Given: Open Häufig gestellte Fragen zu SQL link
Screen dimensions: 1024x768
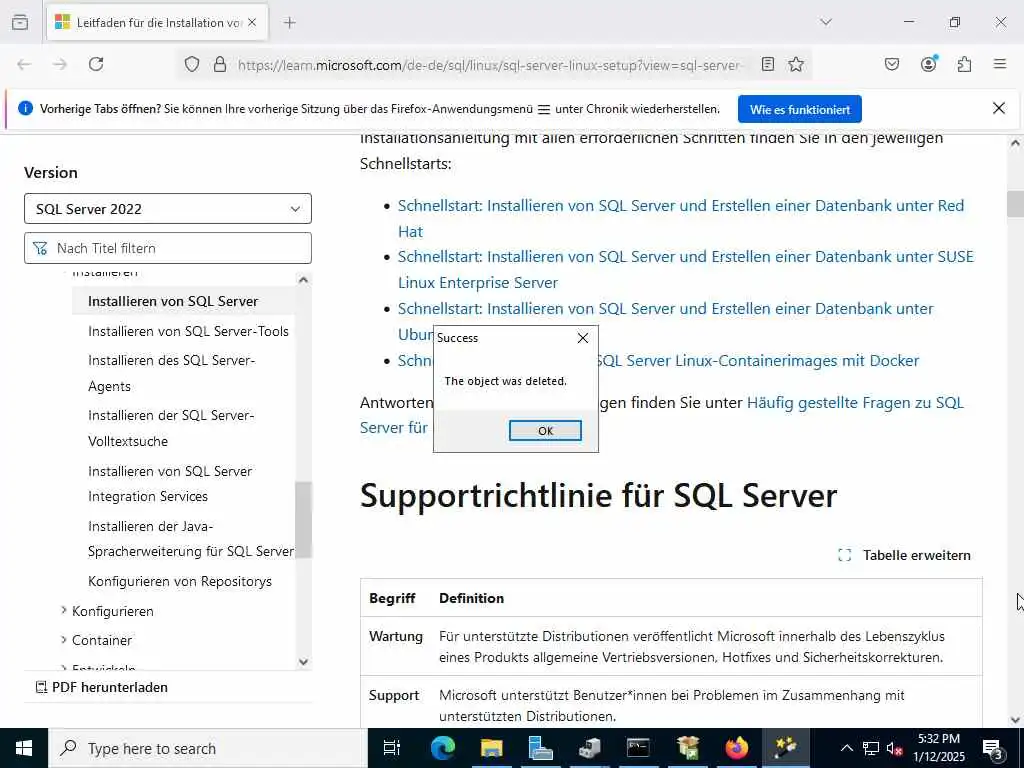Looking at the screenshot, I should click(855, 402).
